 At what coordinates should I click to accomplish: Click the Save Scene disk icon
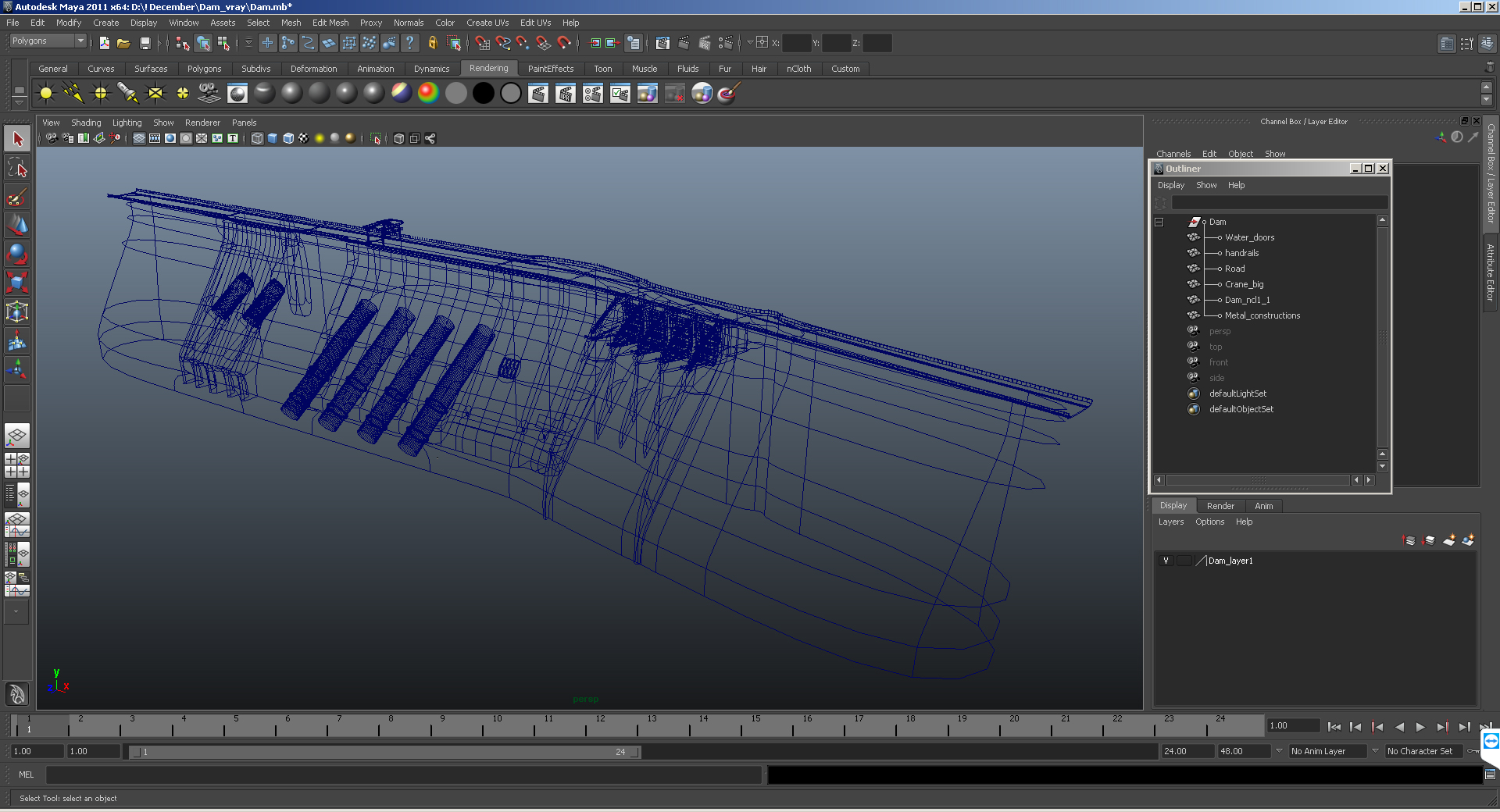[x=145, y=43]
